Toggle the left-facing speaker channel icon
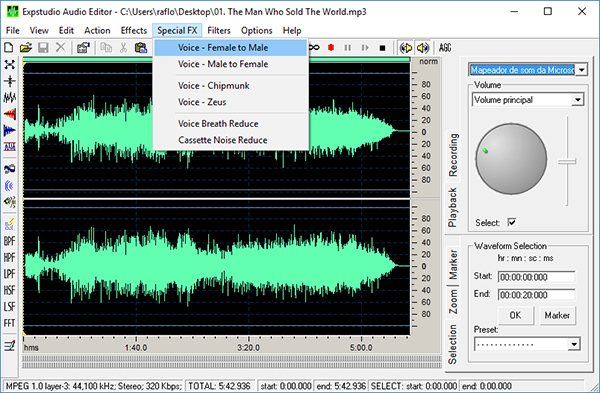Screen dimensions: 600x393 coord(406,48)
